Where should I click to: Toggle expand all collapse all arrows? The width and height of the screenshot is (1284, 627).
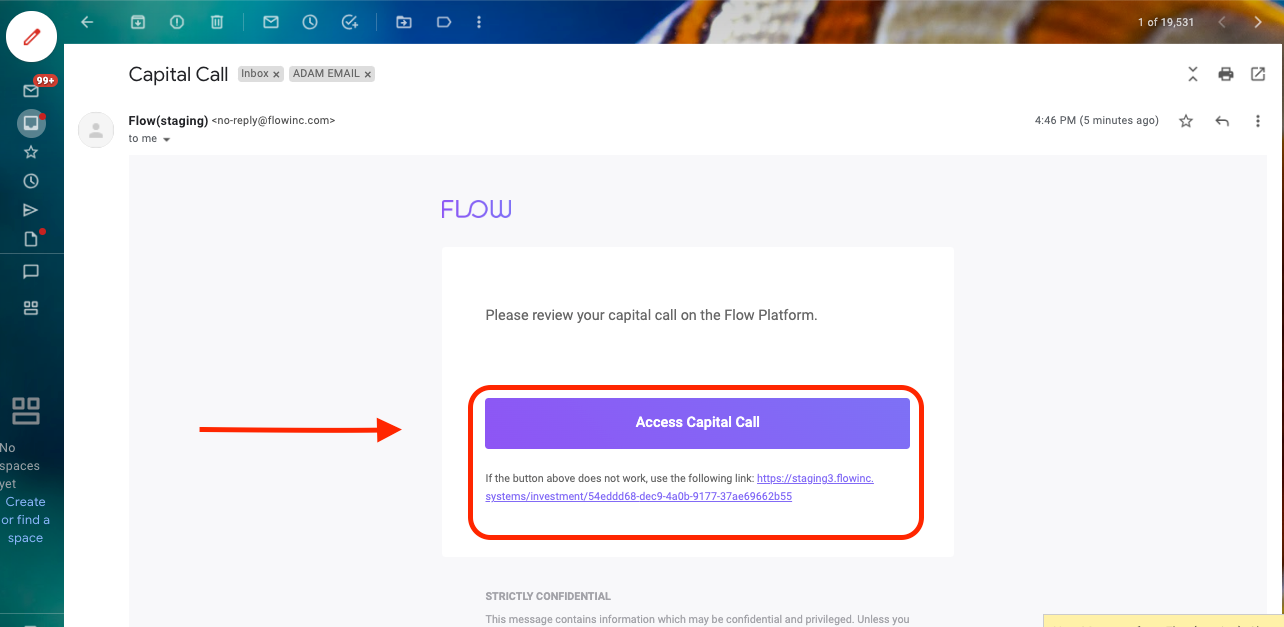(1192, 74)
